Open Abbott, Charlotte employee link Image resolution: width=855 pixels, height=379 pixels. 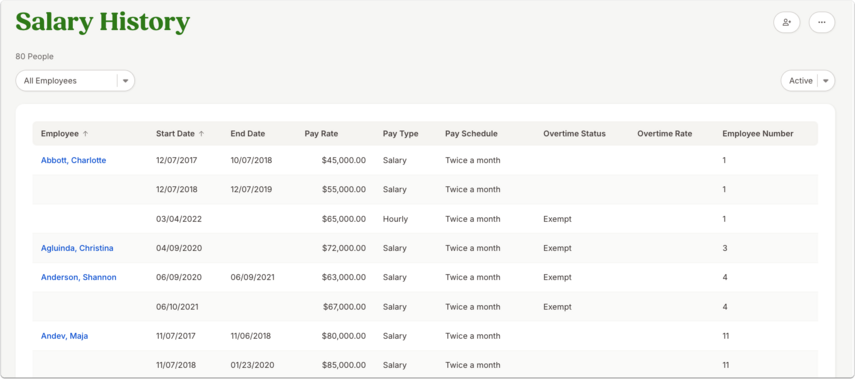click(x=74, y=160)
